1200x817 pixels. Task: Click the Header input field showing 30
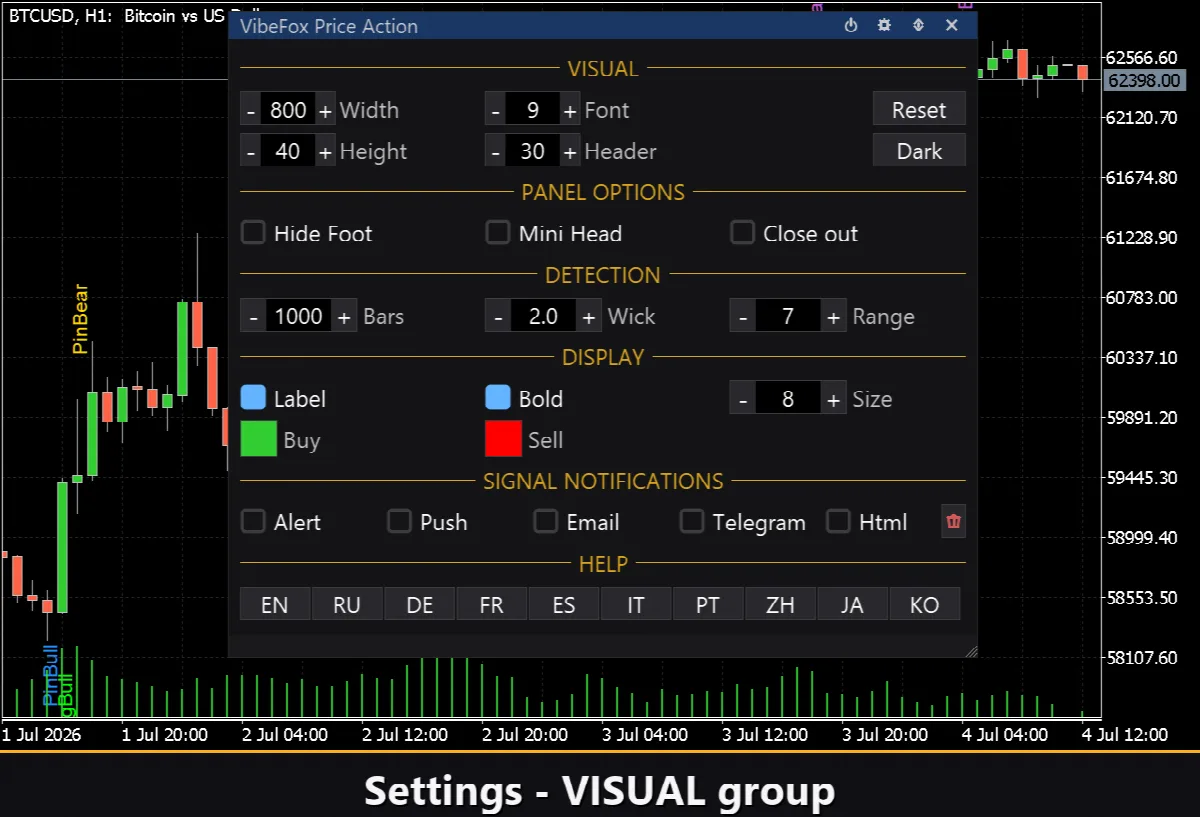[532, 152]
